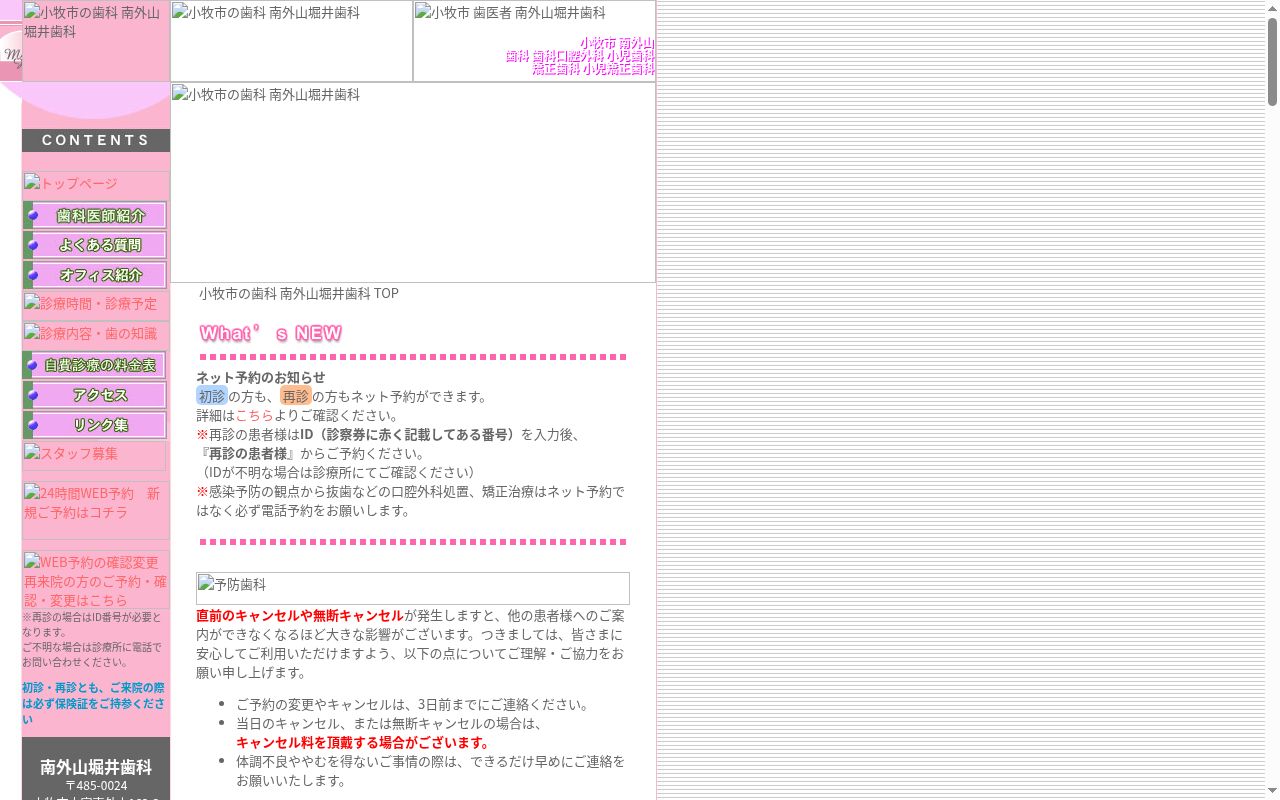
Task: Open WEB予約の確認変更 rebooking link
Action: tap(95, 581)
